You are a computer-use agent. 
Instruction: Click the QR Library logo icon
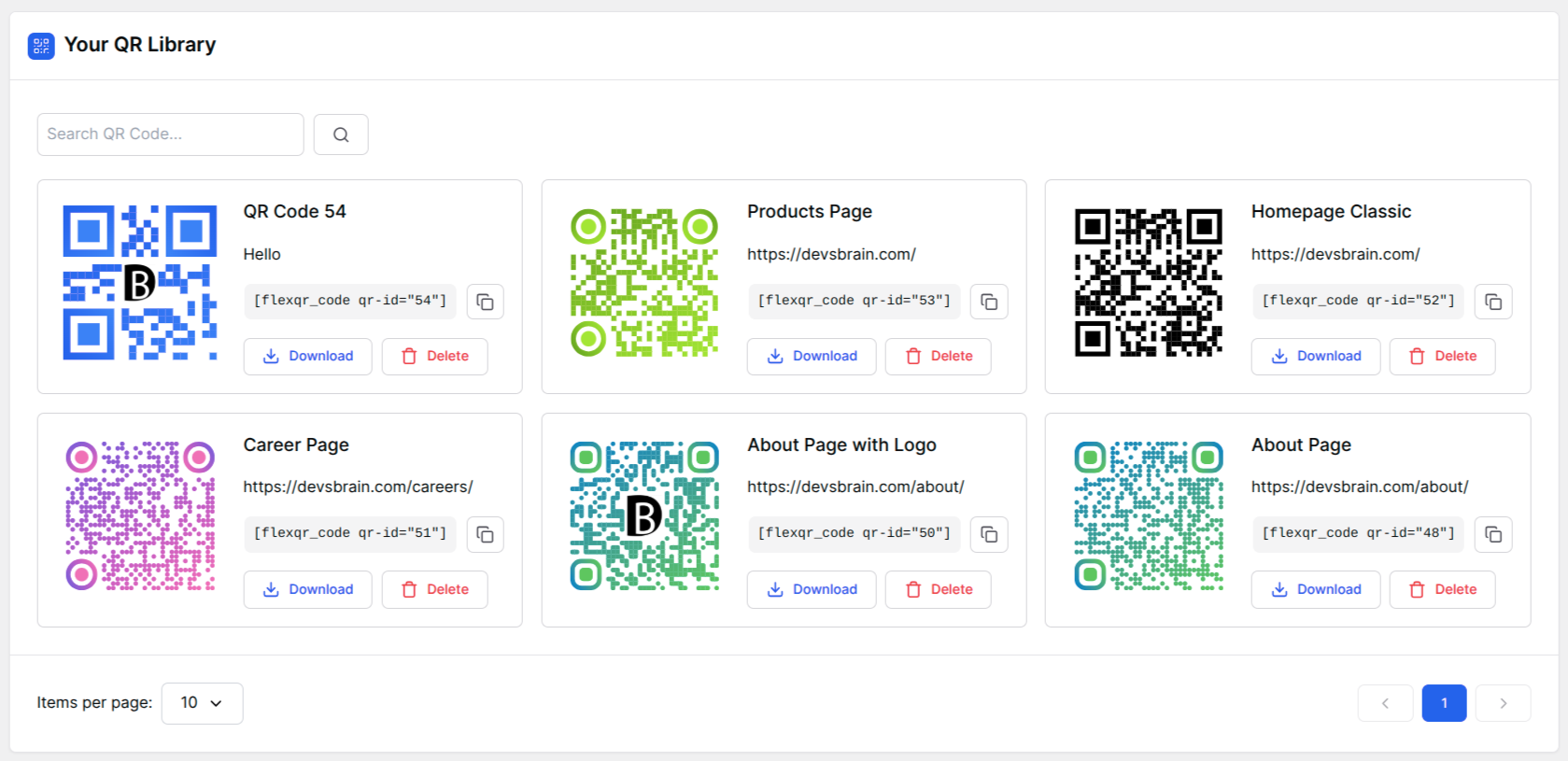pyautogui.click(x=41, y=46)
